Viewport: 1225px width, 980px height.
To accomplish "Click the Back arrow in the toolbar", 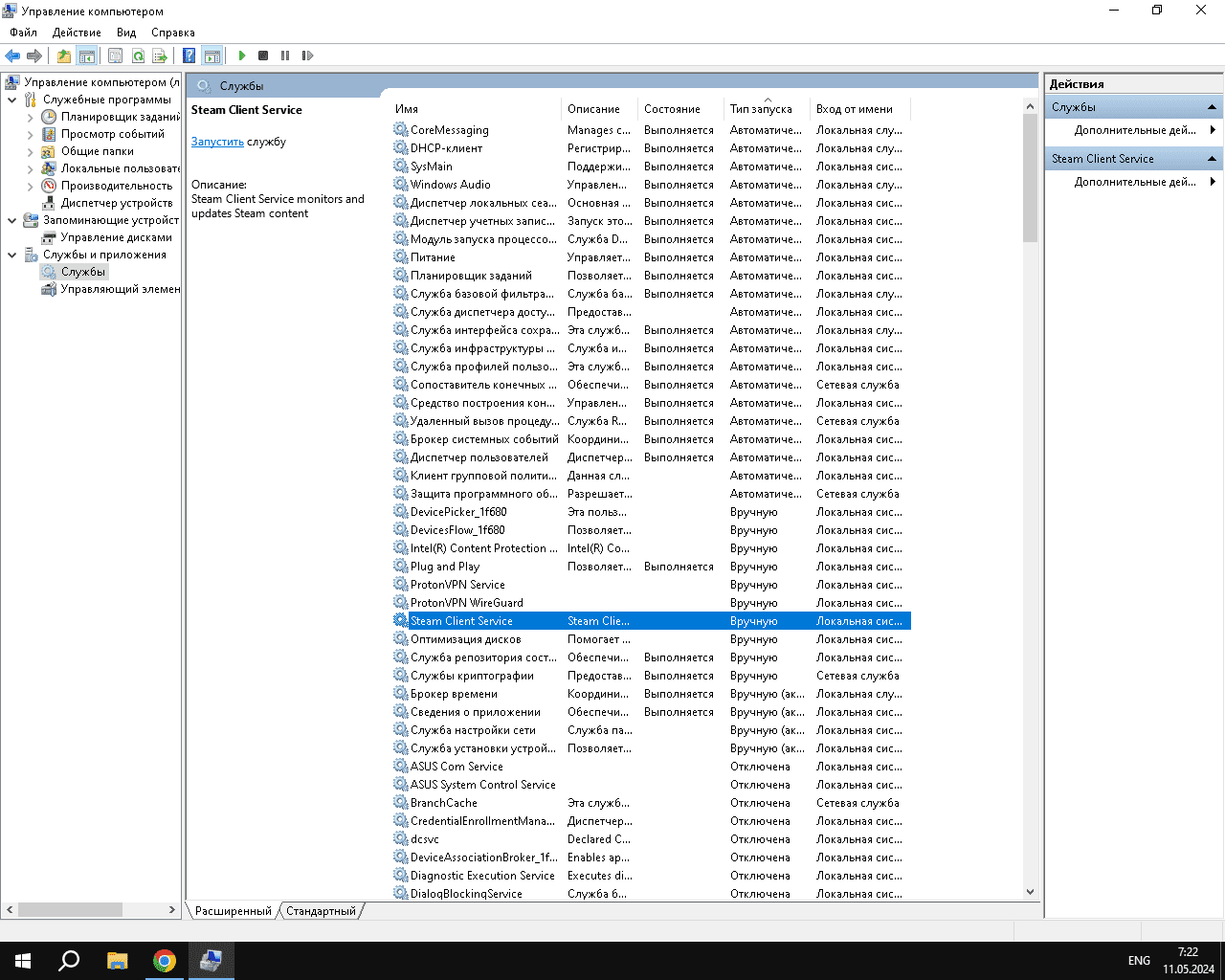I will [12, 56].
